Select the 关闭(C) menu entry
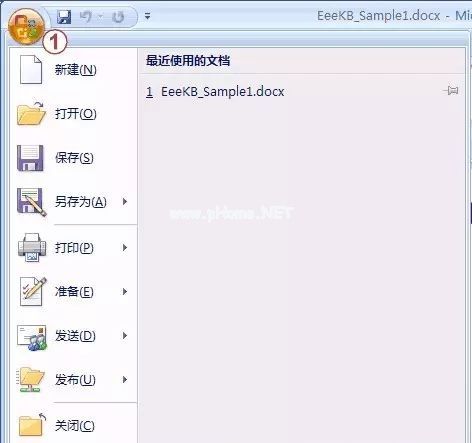The width and height of the screenshot is (472, 443). tap(72, 425)
